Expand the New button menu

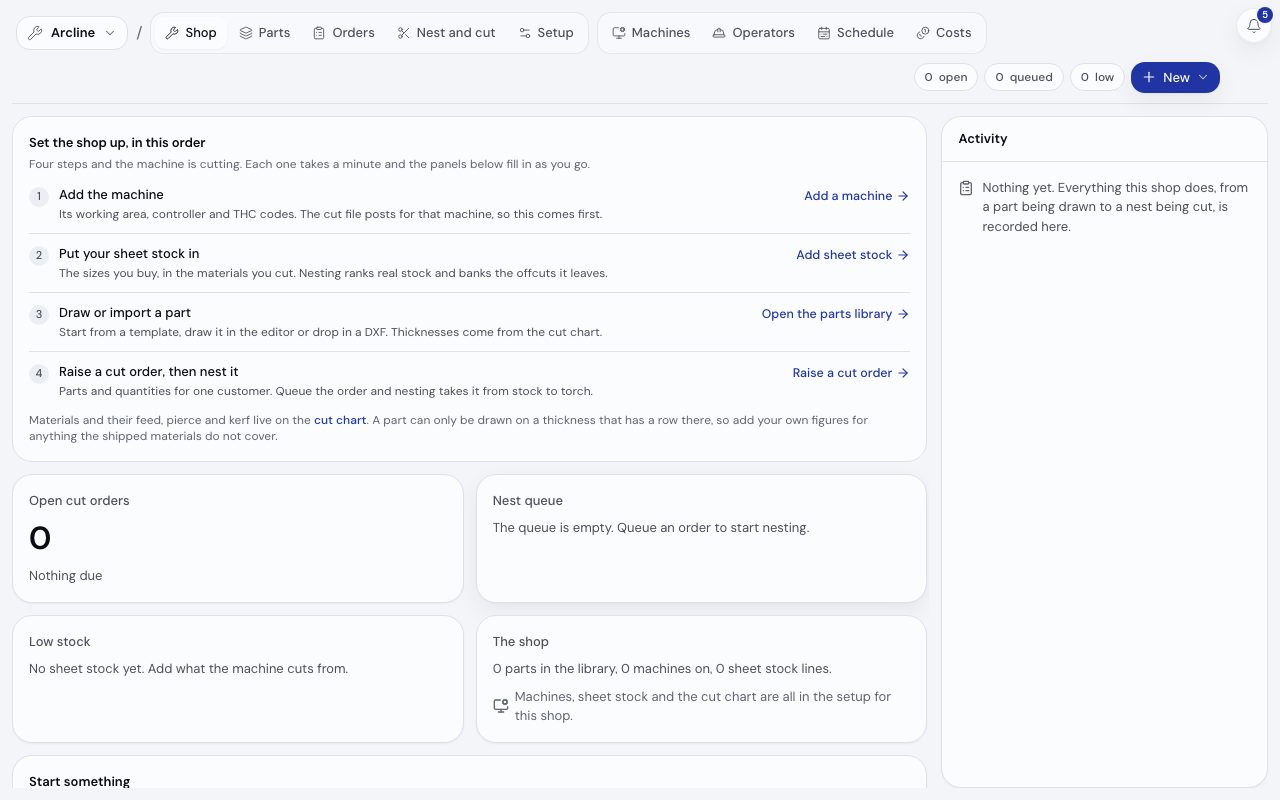[1175, 77]
